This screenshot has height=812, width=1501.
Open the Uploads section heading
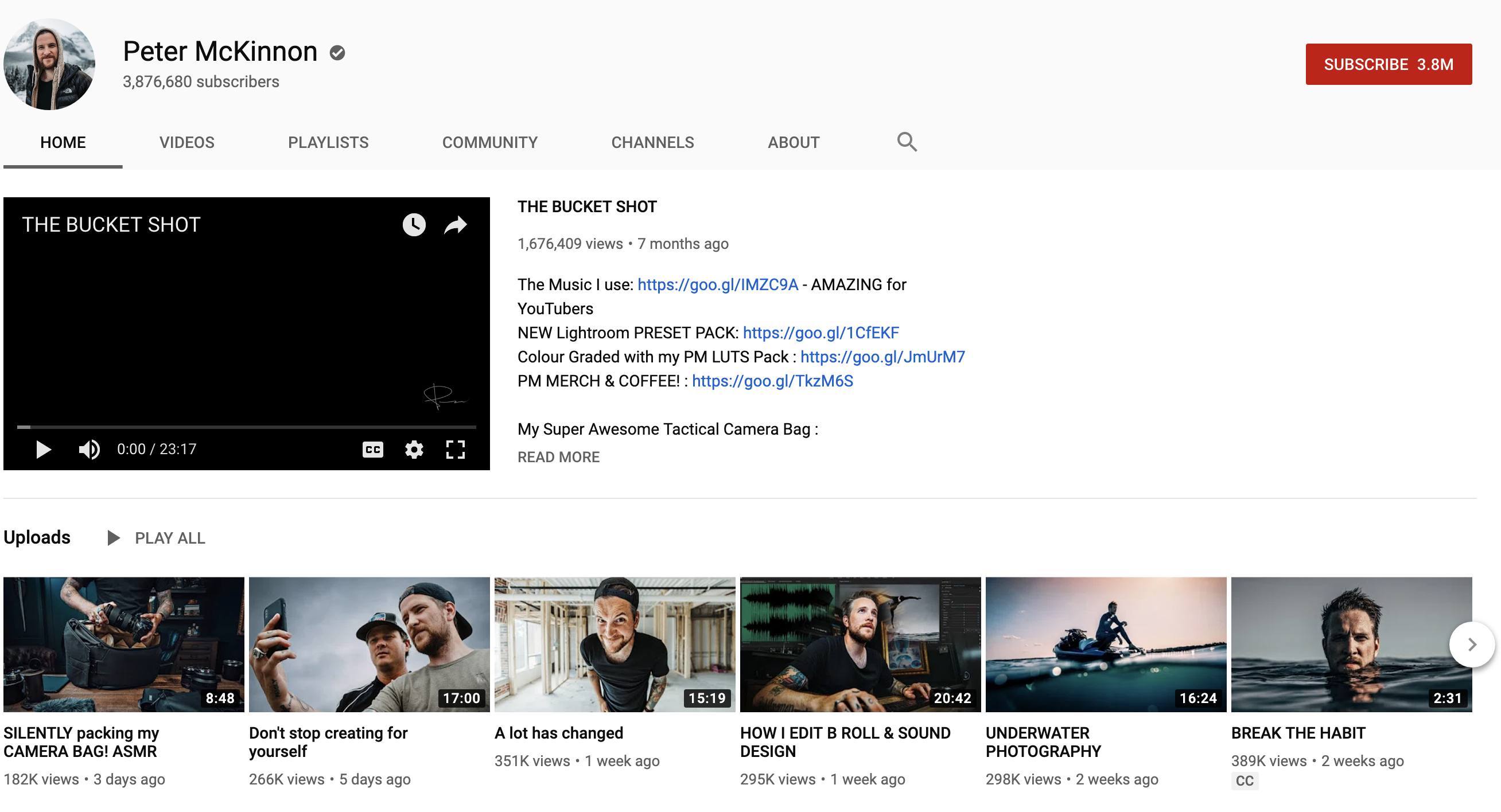click(x=37, y=537)
